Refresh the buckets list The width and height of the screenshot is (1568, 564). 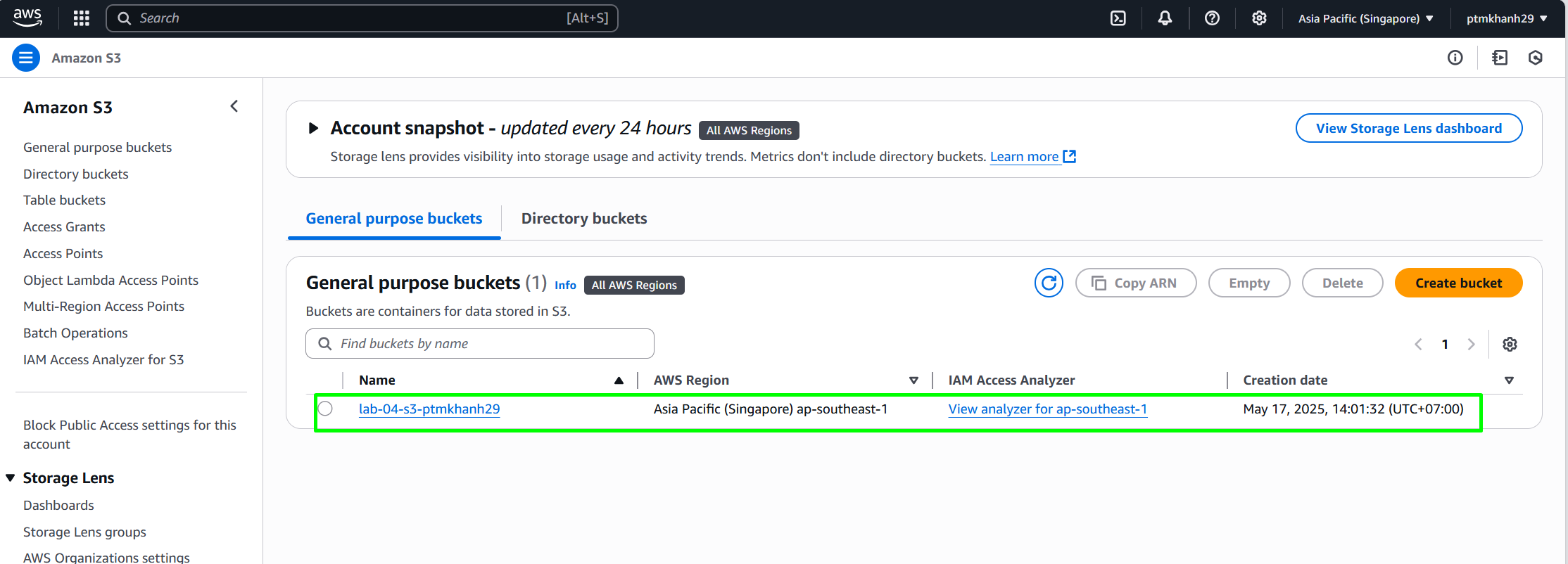click(1049, 283)
